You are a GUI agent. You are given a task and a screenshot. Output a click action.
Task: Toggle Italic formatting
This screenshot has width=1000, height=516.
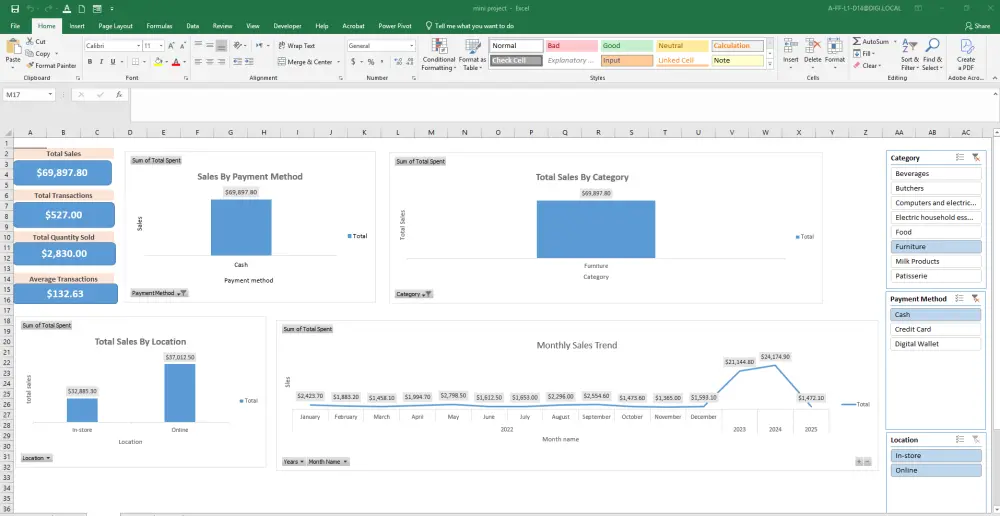coord(101,62)
